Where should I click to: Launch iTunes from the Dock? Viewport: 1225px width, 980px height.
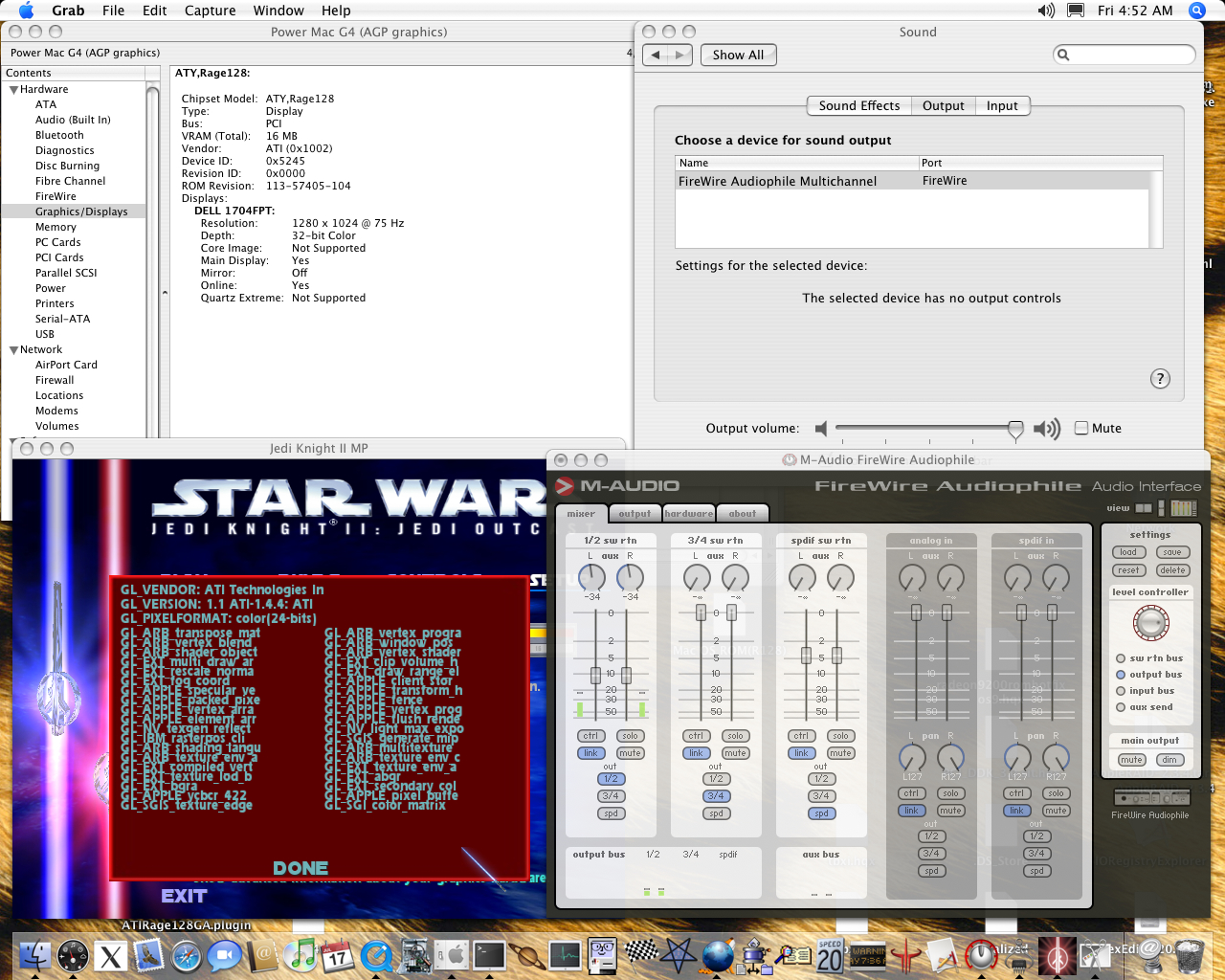(301, 954)
